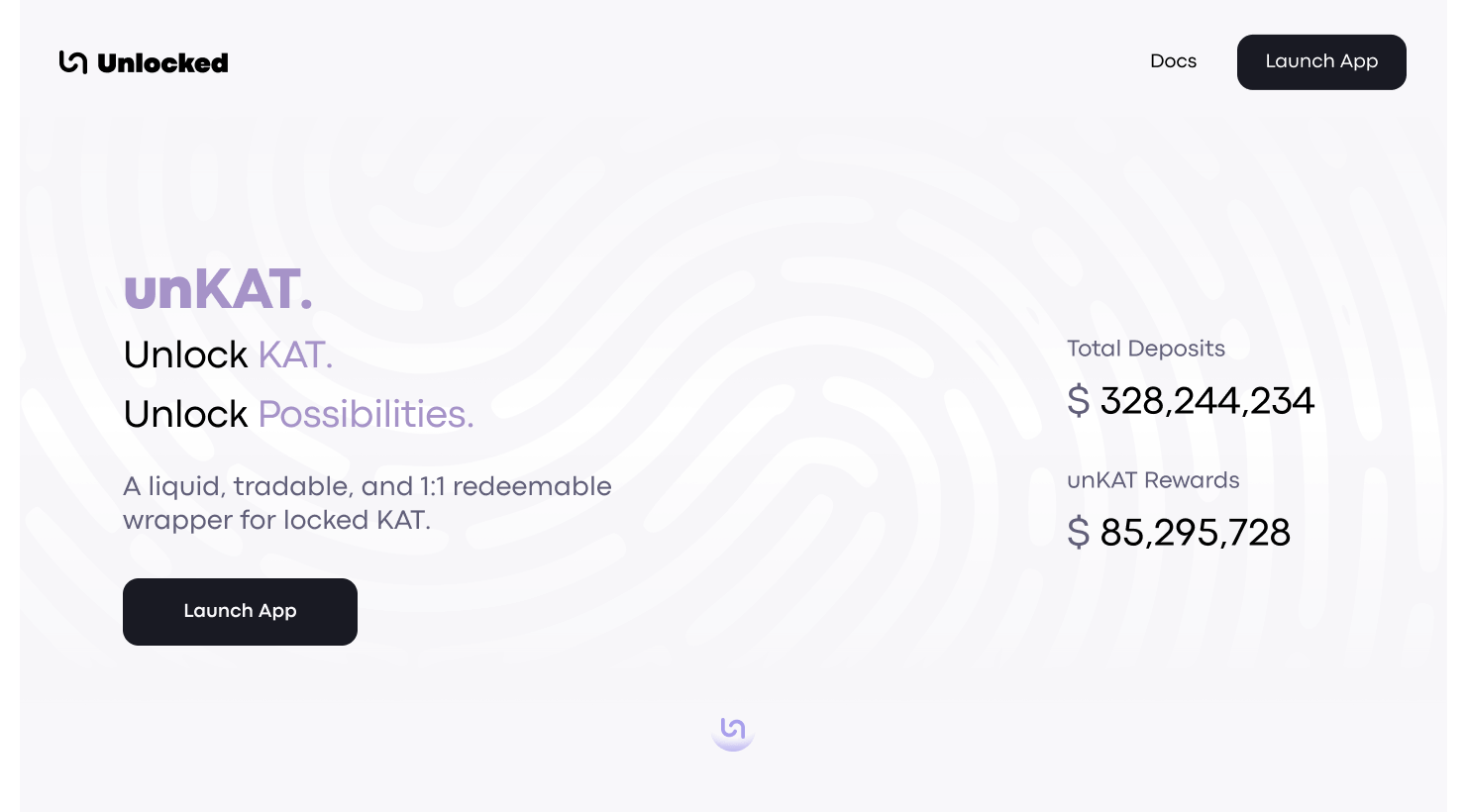Select the 328,244,234 deposits figure
Image resolution: width=1467 pixels, height=812 pixels.
tap(1206, 401)
